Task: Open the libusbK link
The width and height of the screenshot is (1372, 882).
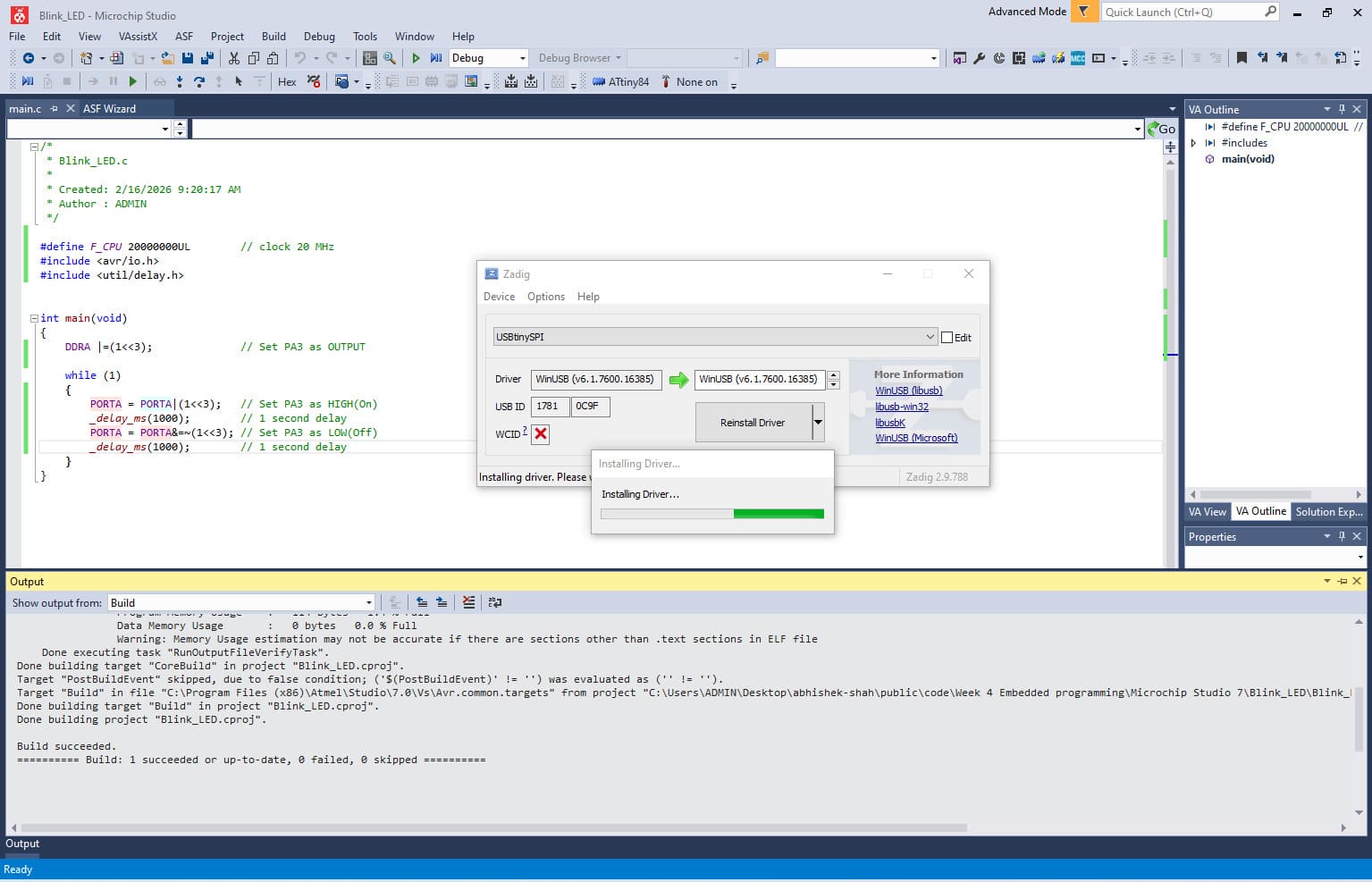Action: pos(890,423)
